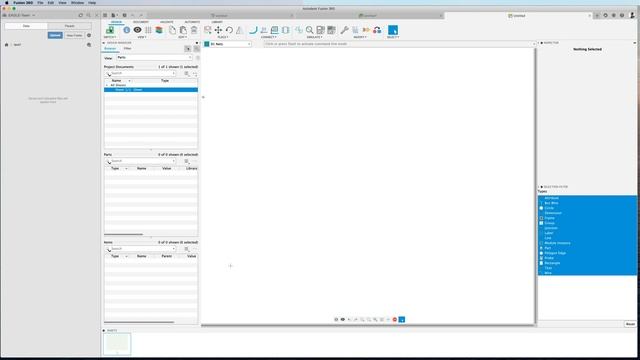Screen dimensions: 640x360
Task: Click the home icon in the Data panel
Action: click(7, 44)
